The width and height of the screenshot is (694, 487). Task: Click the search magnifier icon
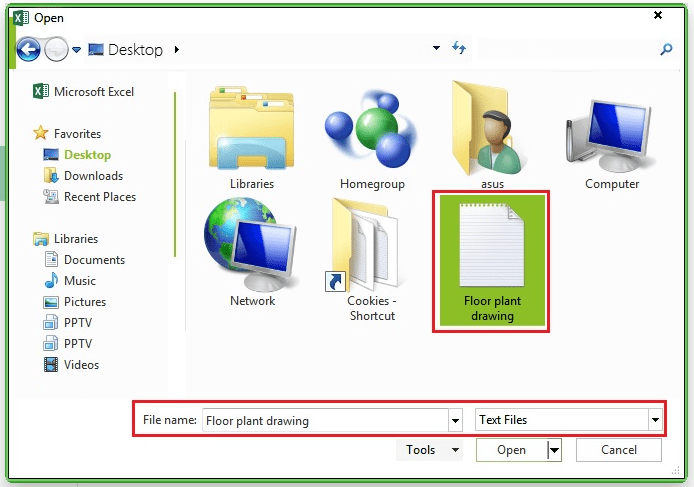pos(666,48)
